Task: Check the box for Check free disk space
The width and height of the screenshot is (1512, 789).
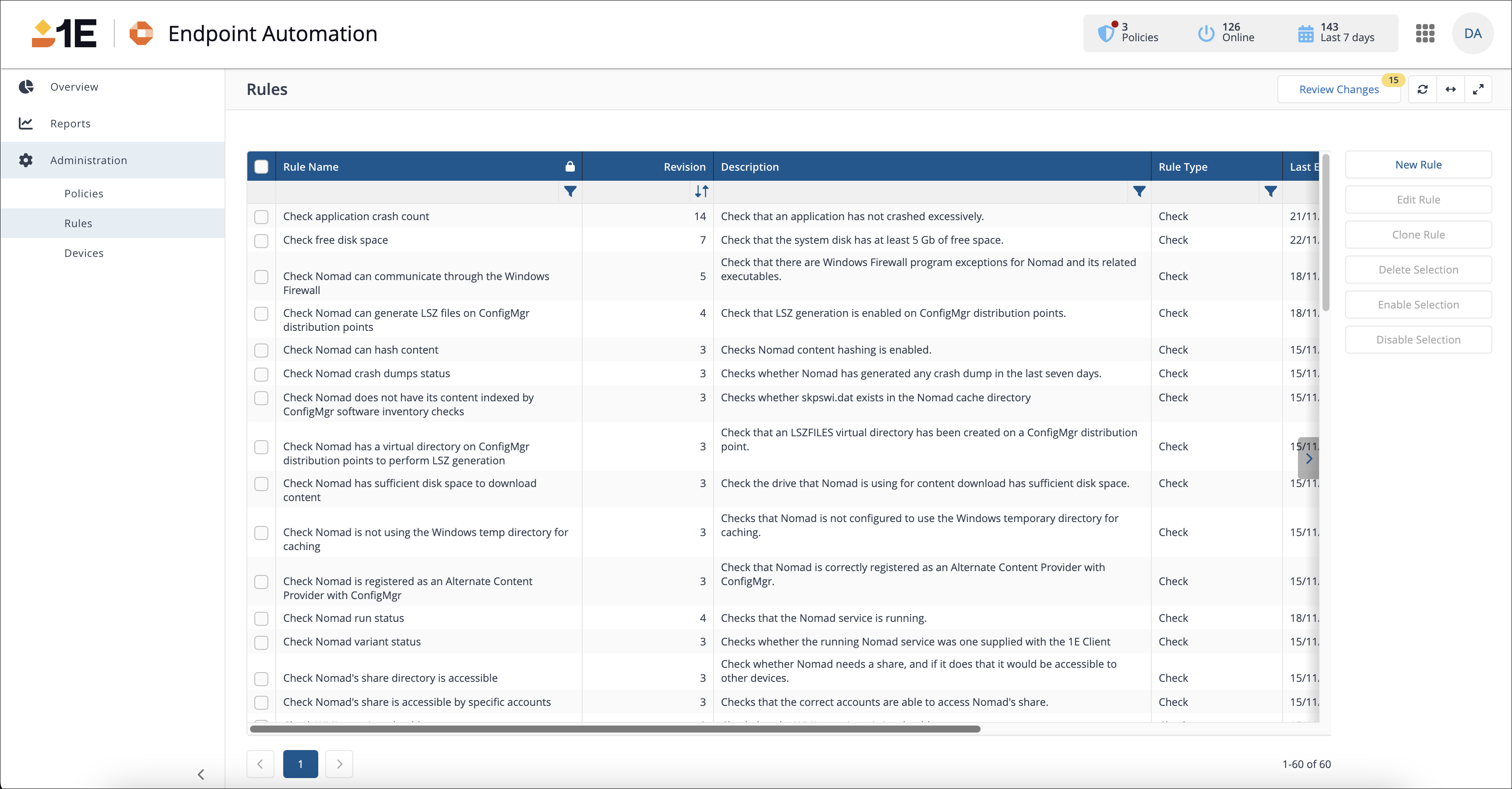Action: click(261, 241)
